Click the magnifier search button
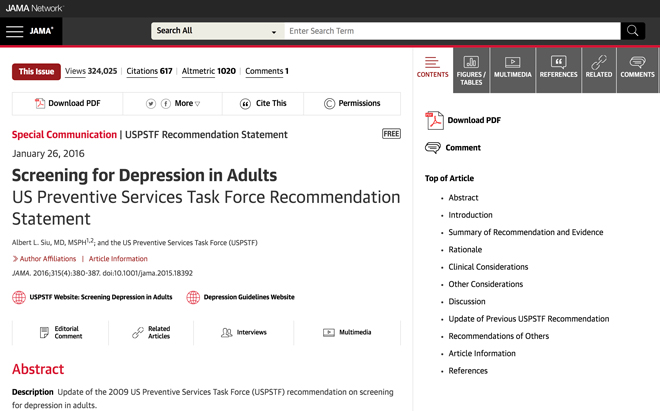660x411 pixels. click(632, 31)
